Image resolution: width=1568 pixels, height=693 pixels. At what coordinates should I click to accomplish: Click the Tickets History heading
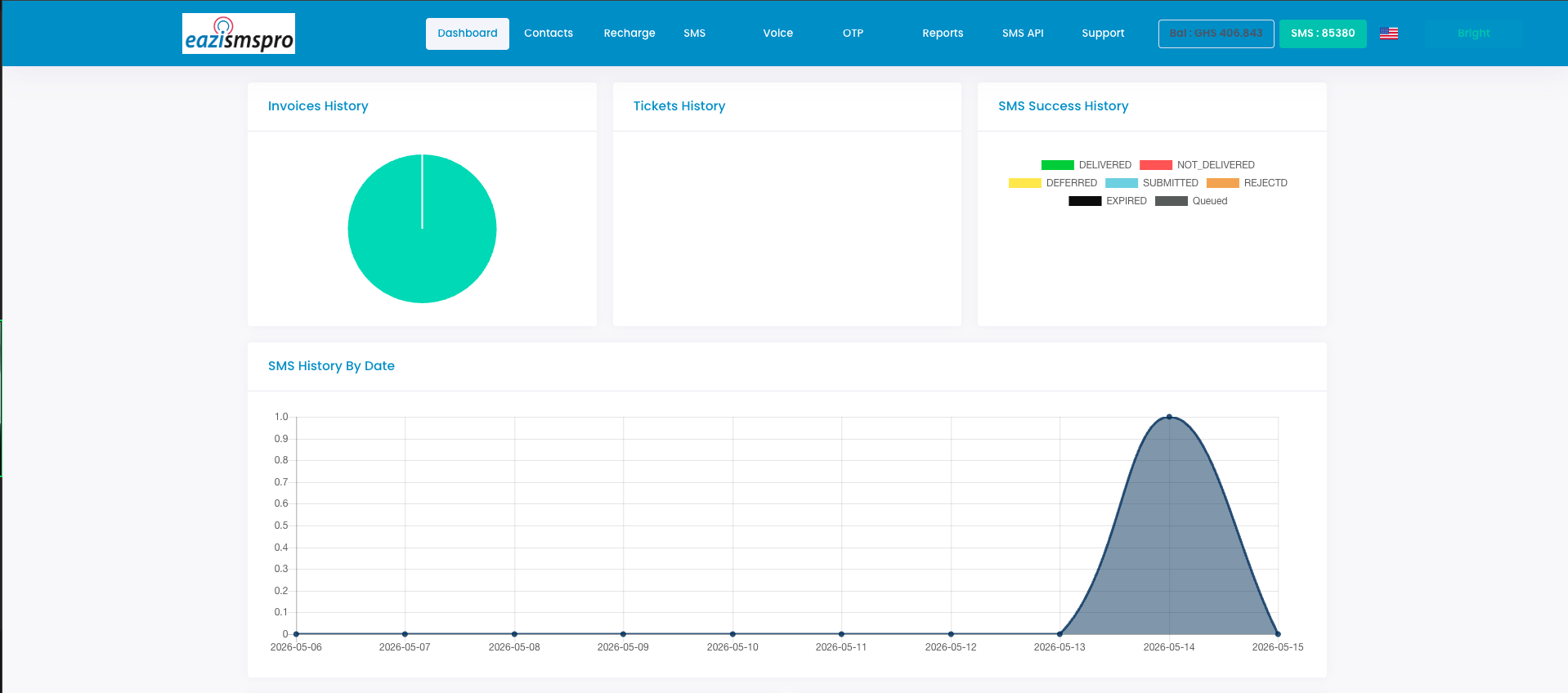pyautogui.click(x=679, y=106)
